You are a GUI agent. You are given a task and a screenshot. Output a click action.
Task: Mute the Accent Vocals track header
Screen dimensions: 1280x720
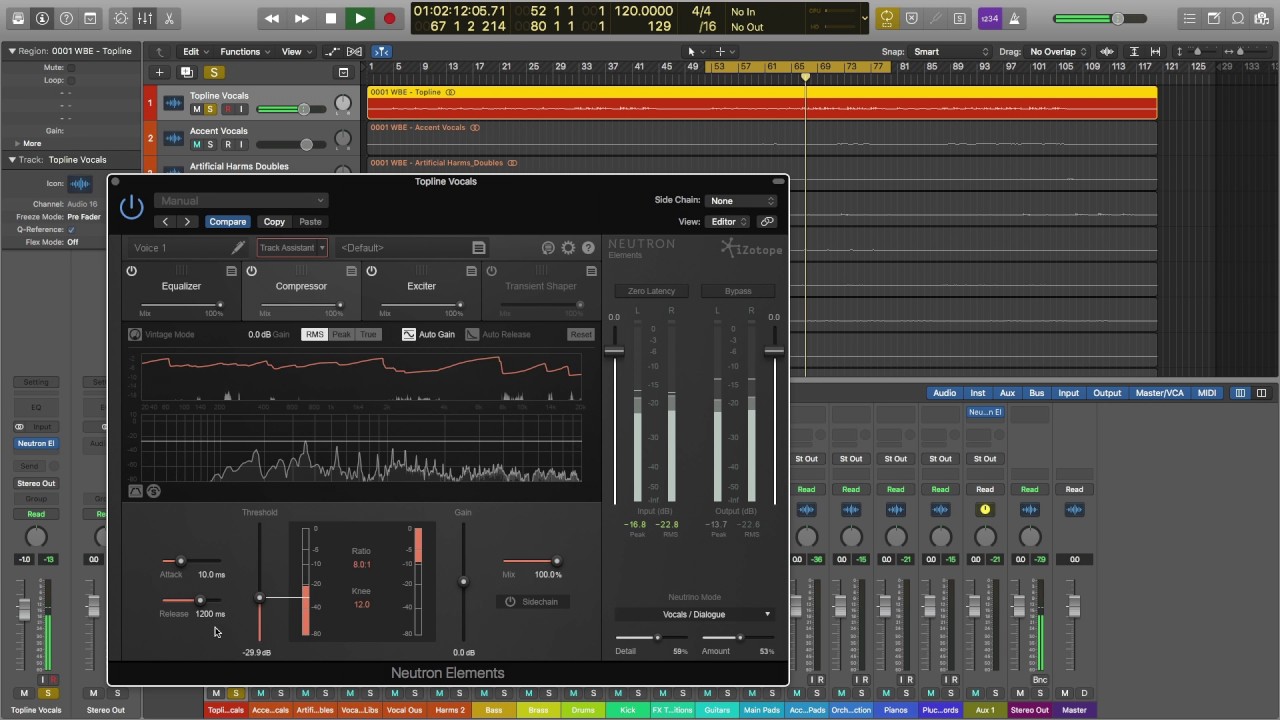tap(197, 144)
